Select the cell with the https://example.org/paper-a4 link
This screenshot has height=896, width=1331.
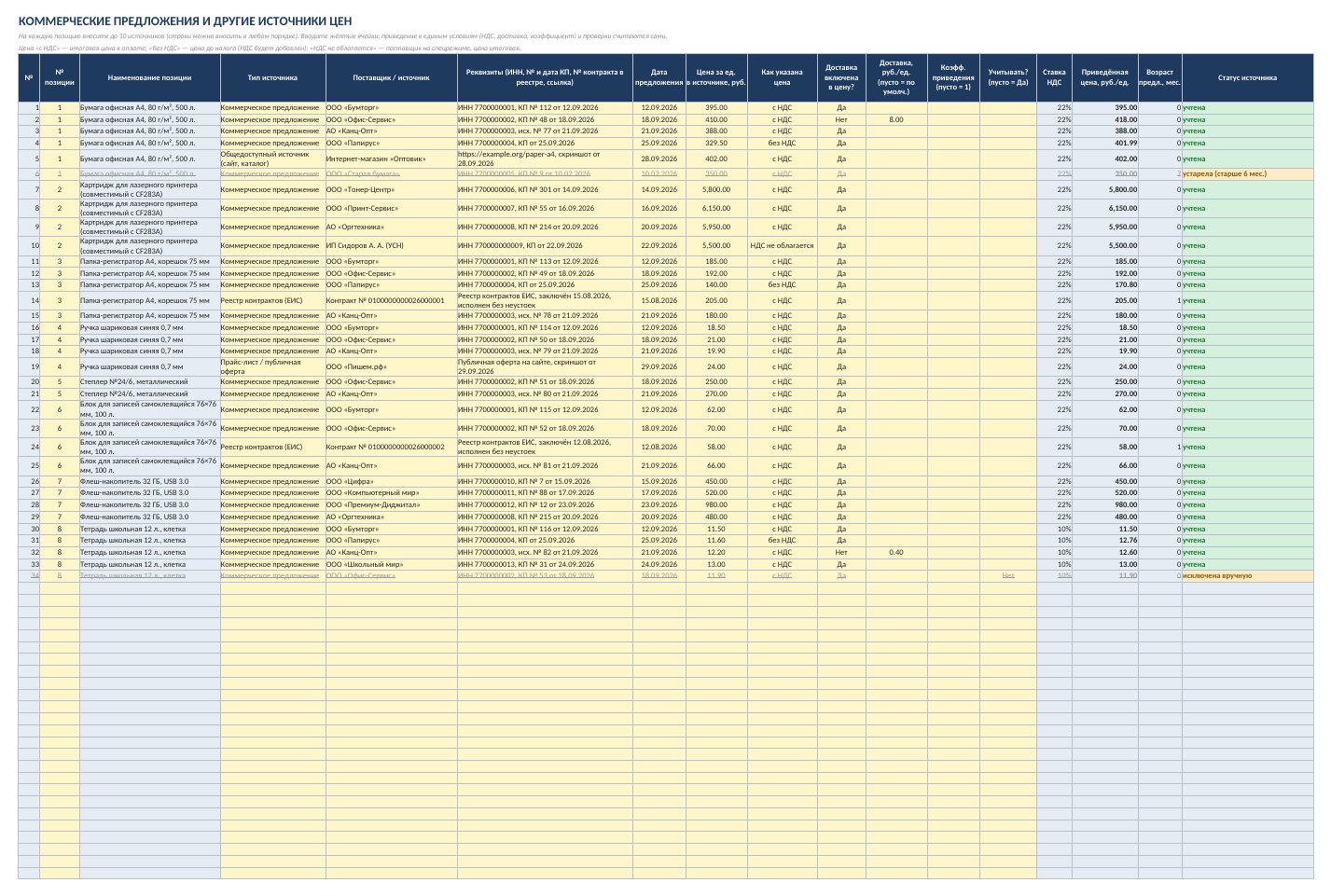[545, 159]
